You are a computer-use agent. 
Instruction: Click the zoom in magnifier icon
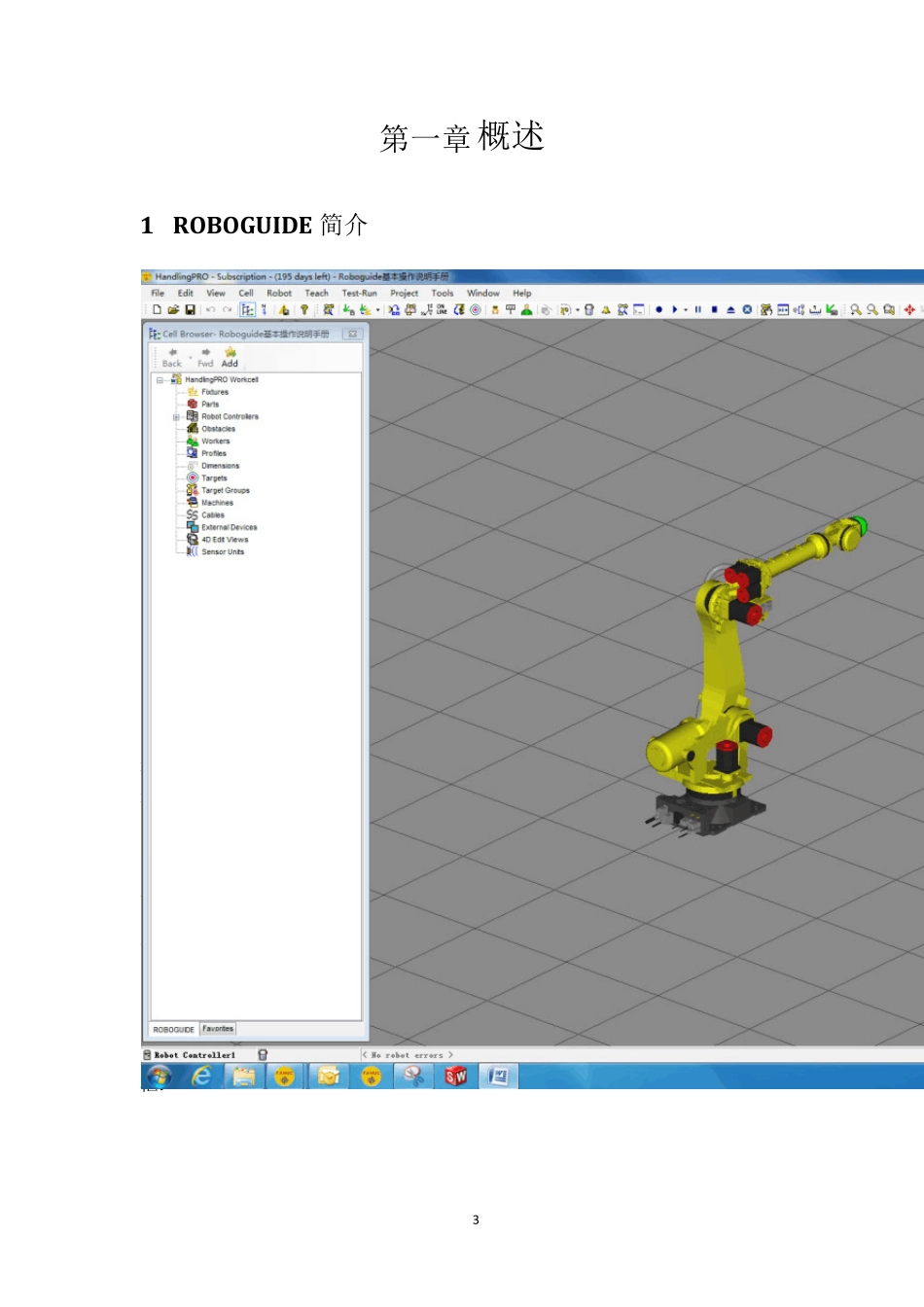(856, 310)
